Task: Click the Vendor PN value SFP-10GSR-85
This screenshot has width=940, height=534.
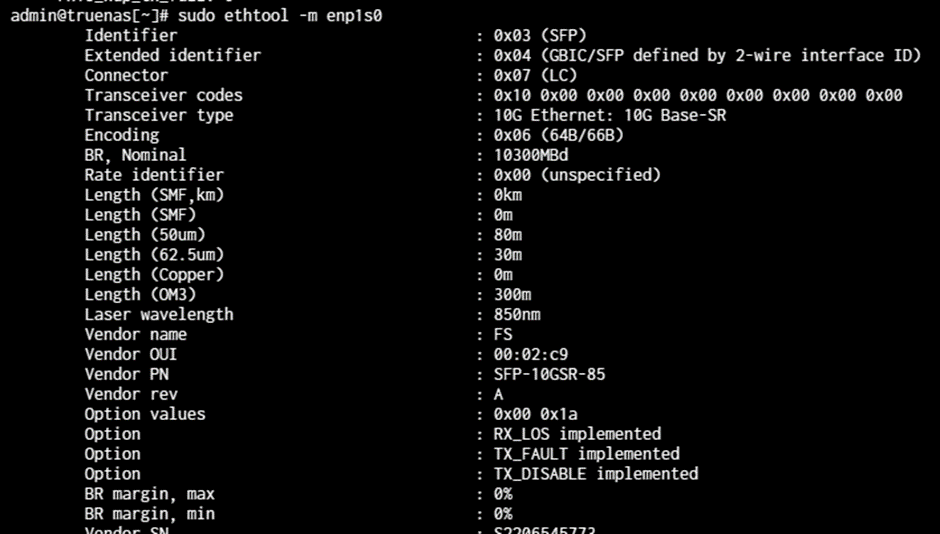Action: (x=550, y=375)
